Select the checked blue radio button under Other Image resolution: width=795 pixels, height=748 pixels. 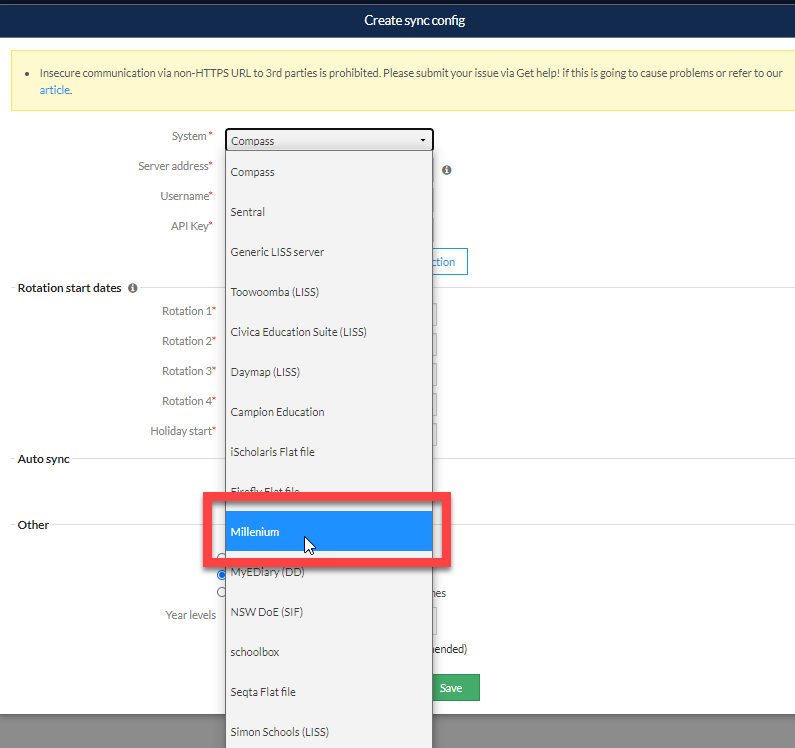pos(222,575)
